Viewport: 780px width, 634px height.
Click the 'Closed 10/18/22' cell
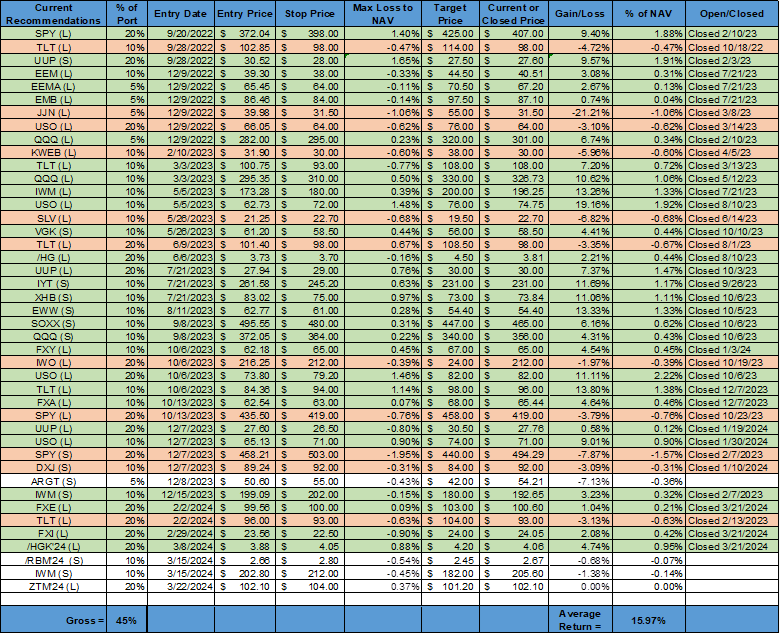732,48
